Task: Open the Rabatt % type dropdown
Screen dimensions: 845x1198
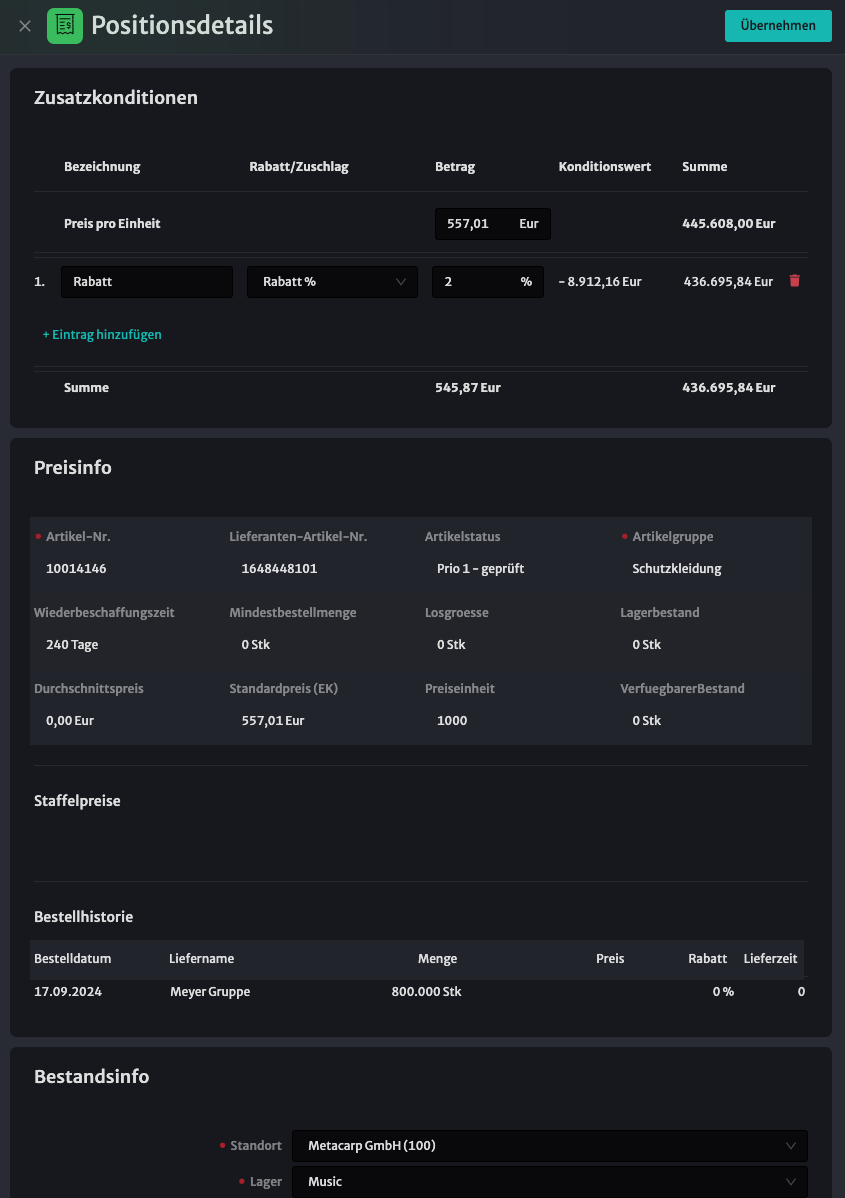Action: (332, 282)
